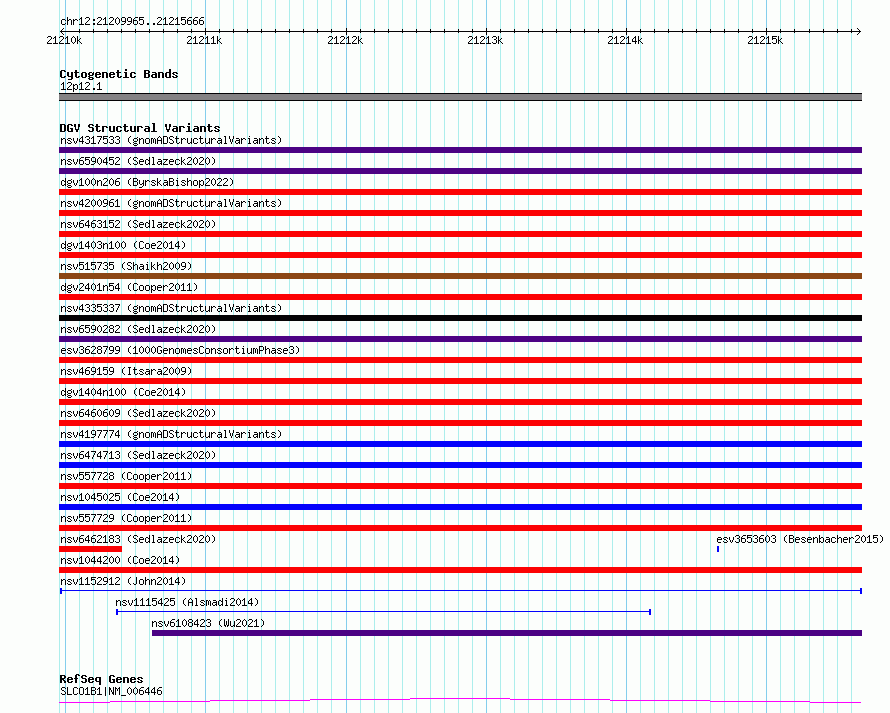
Task: Click the dgv1404n100 (Coe2014) label
Action: point(123,392)
